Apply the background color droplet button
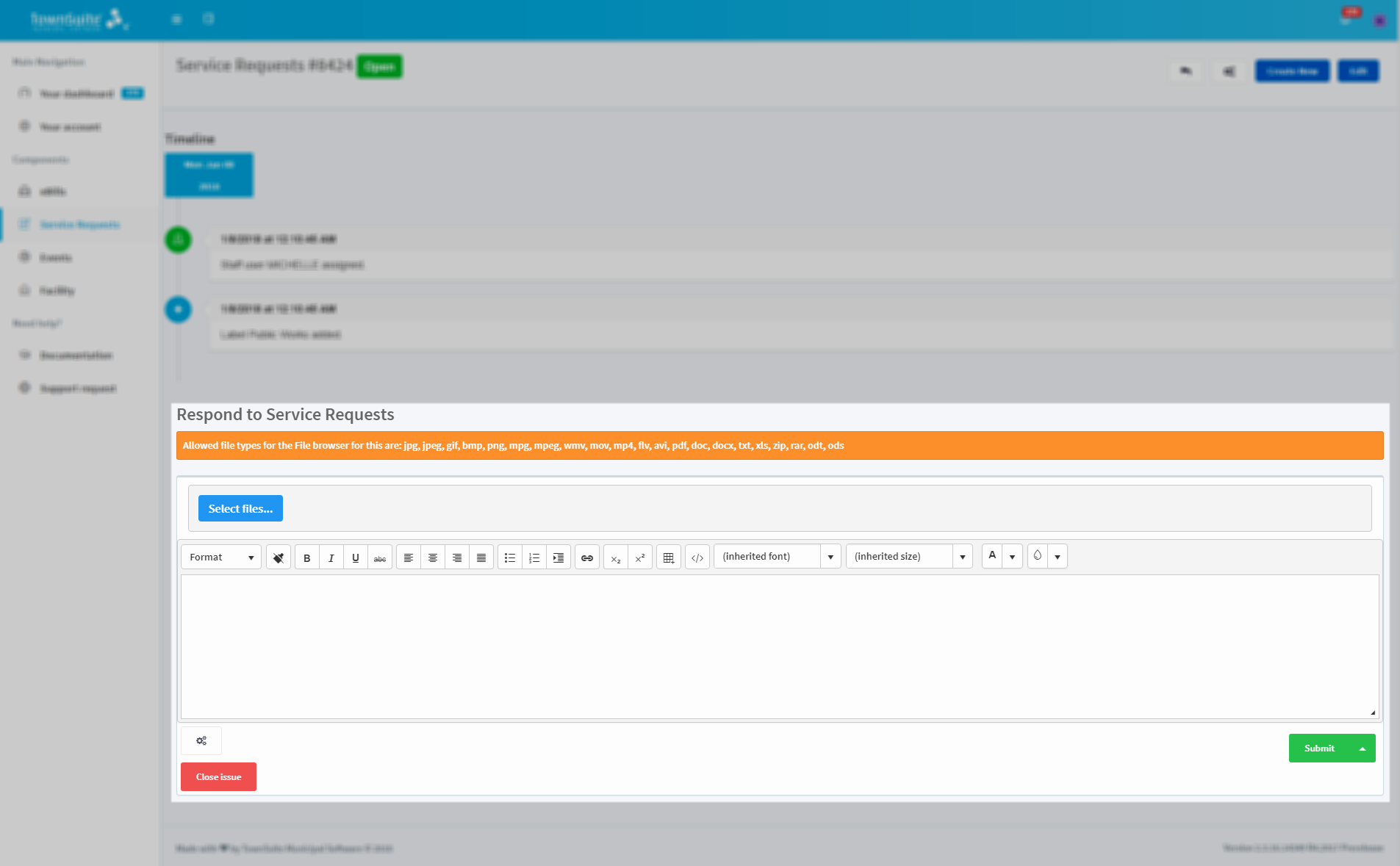 click(x=1038, y=556)
